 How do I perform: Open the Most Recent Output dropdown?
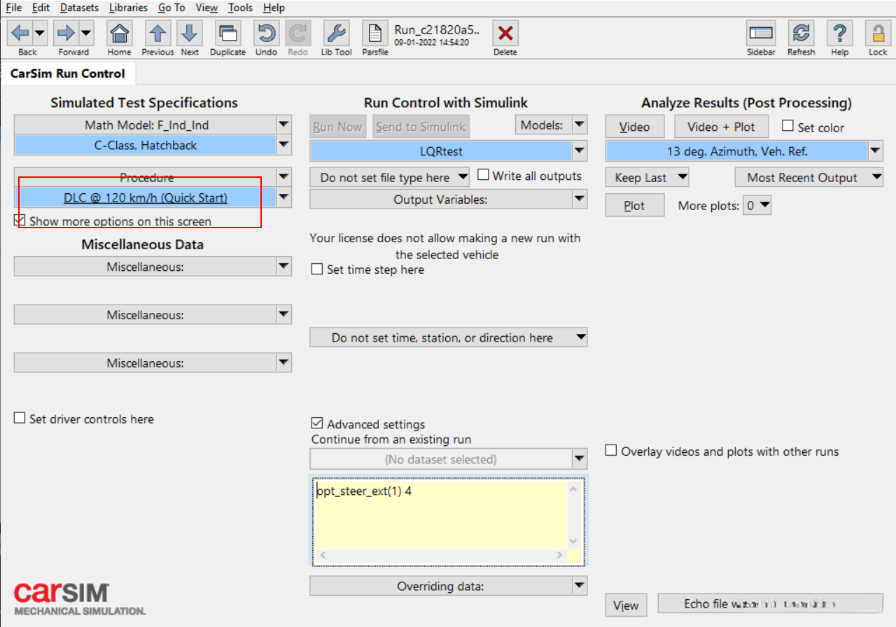(x=809, y=177)
